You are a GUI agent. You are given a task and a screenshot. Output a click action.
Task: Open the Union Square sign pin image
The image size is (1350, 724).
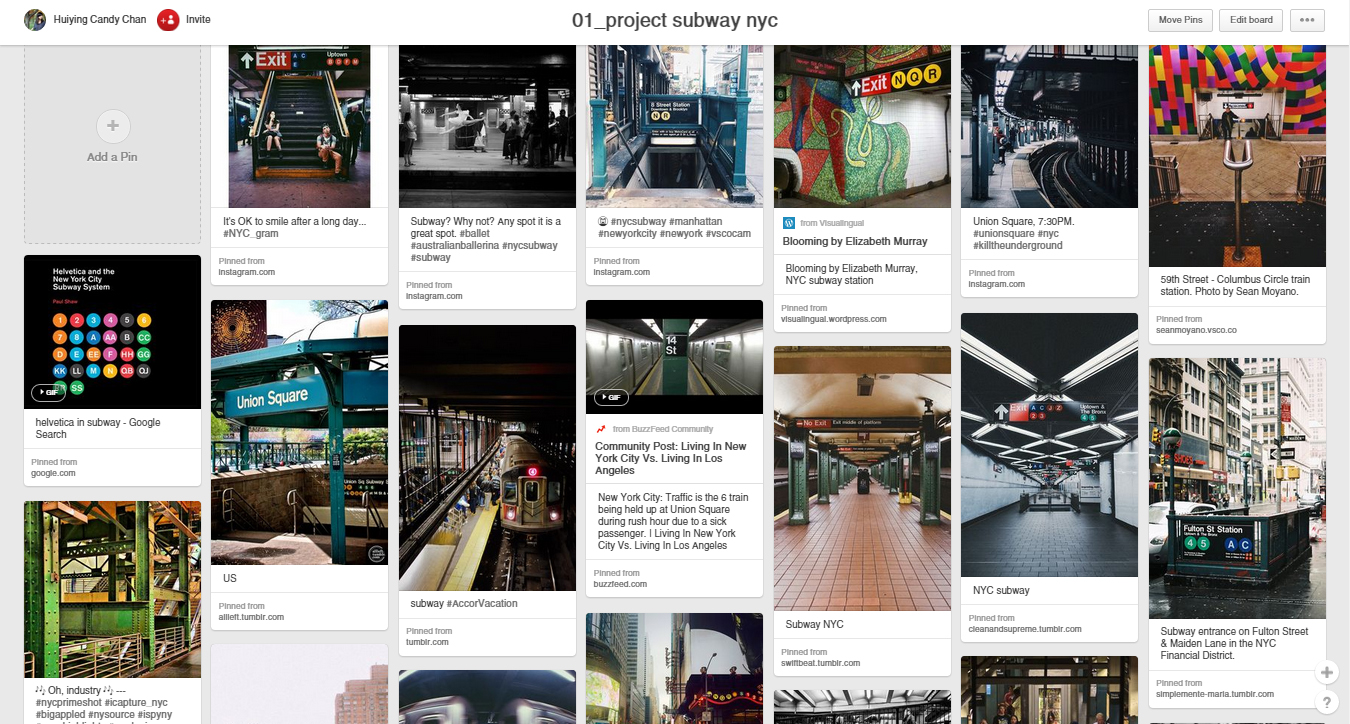click(299, 430)
